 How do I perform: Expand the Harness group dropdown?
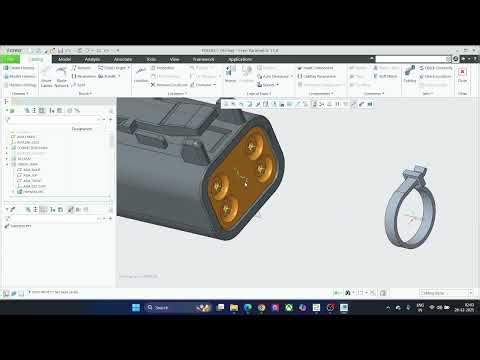20,94
